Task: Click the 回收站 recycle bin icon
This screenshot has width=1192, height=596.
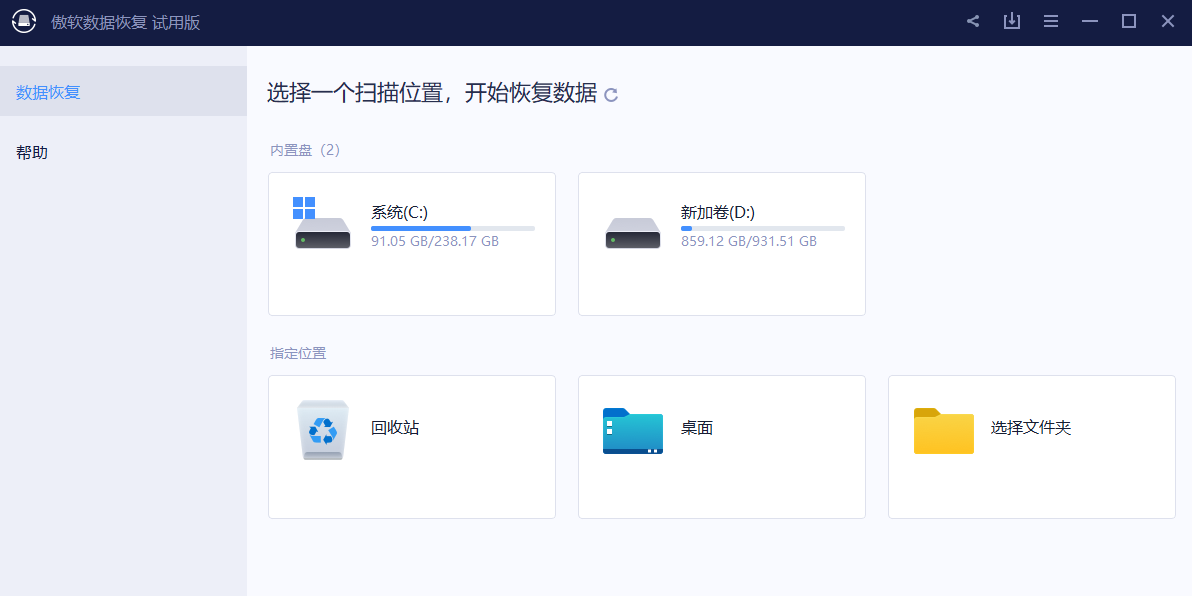Action: [x=322, y=431]
